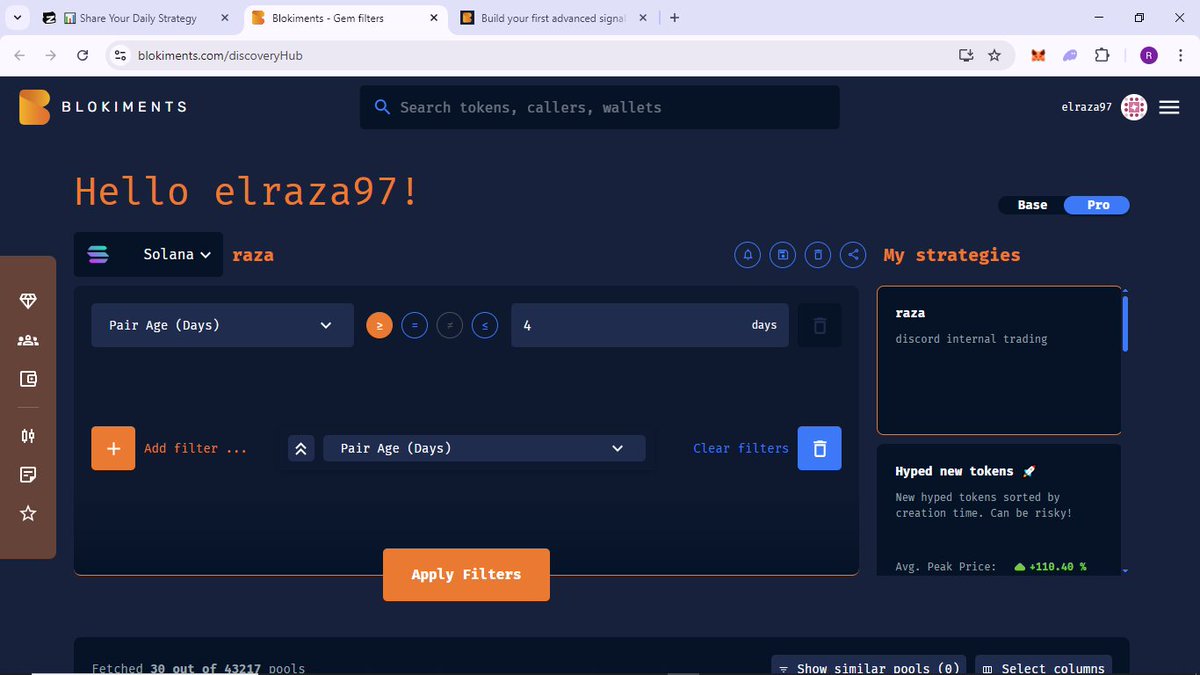Click the elraza97 profile avatar
1200x675 pixels.
click(x=1134, y=107)
